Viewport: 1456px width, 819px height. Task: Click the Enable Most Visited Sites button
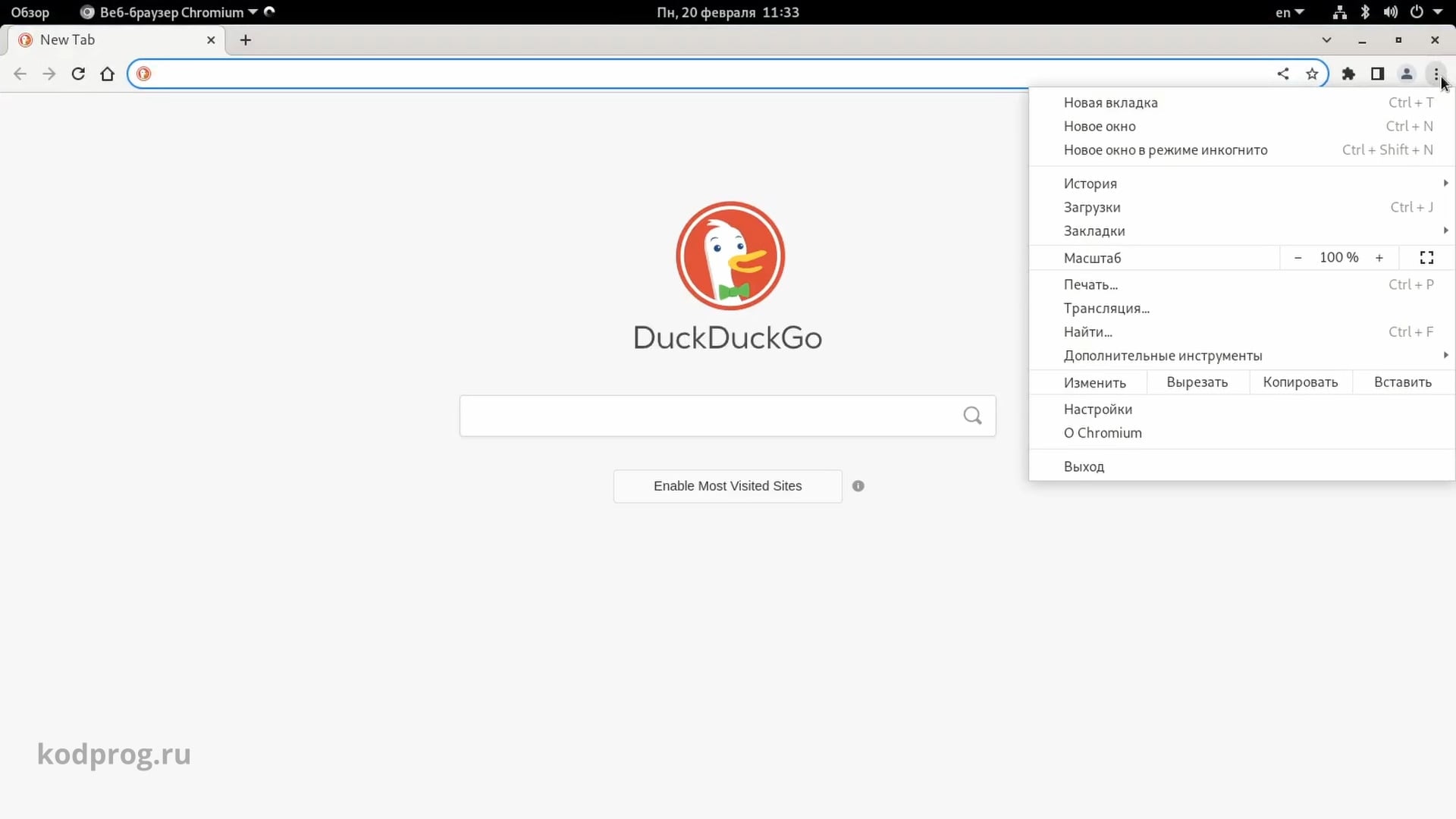728,486
